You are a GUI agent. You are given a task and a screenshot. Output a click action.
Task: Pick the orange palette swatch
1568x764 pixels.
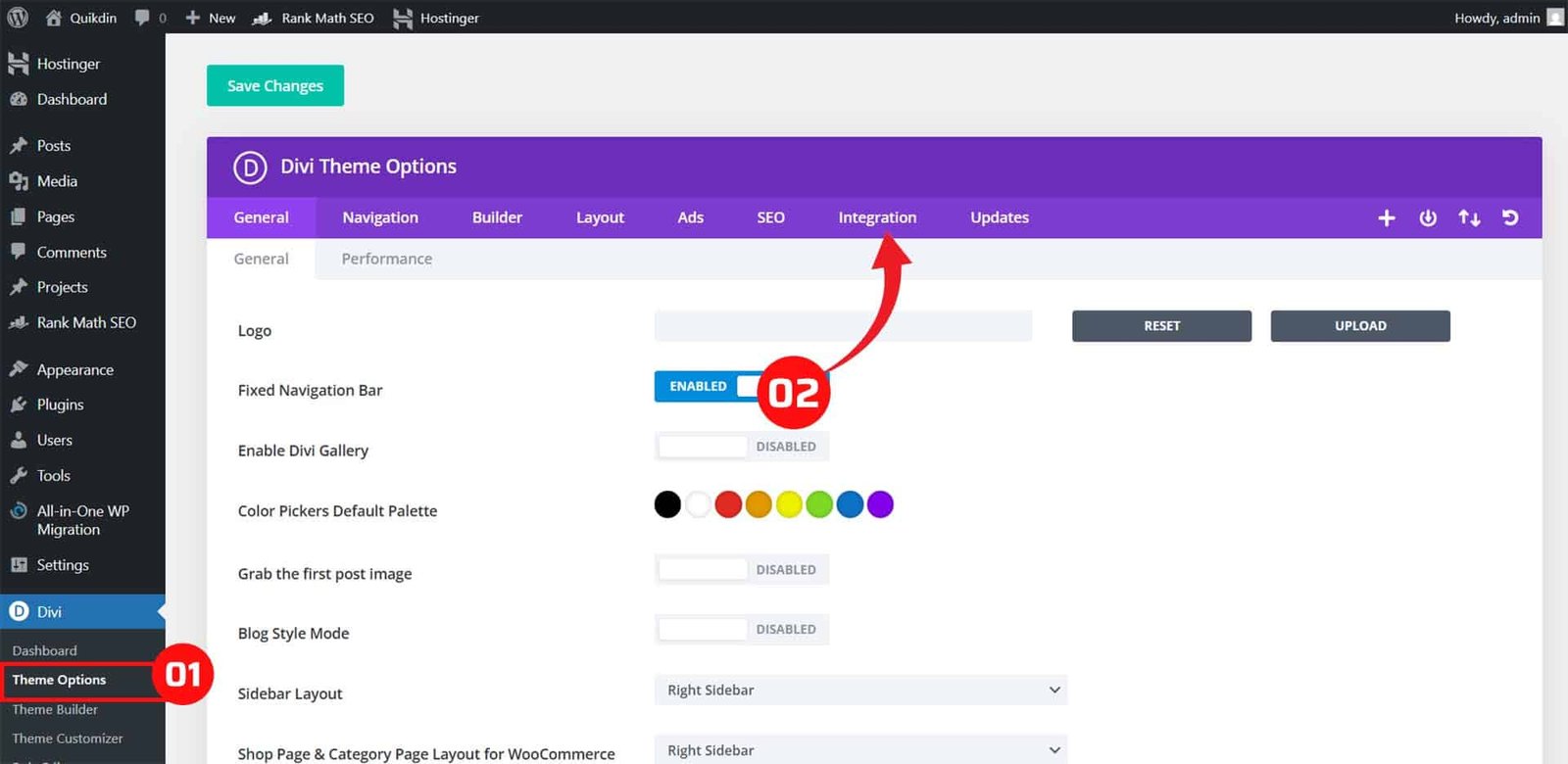point(759,504)
